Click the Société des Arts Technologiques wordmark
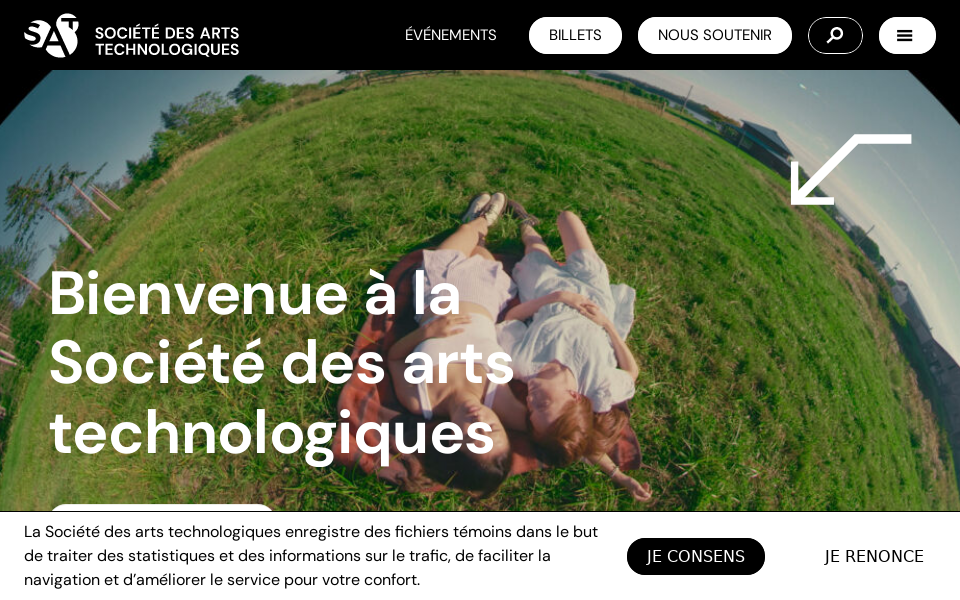The image size is (960, 600). tap(167, 41)
